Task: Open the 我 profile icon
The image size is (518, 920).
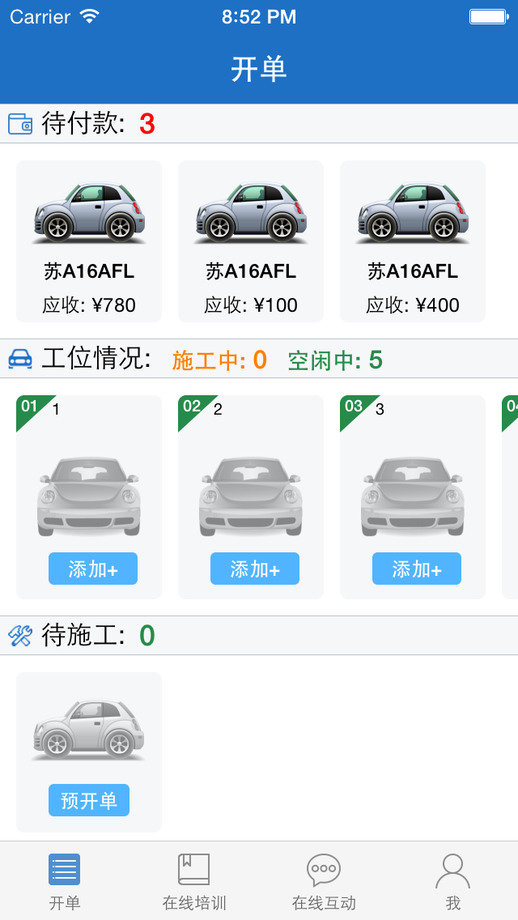Action: pyautogui.click(x=452, y=871)
